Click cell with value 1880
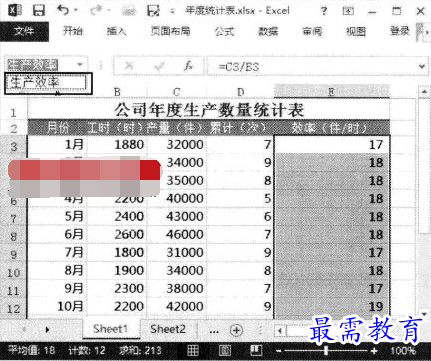Viewport: 431px width, 361px height. pos(117,145)
